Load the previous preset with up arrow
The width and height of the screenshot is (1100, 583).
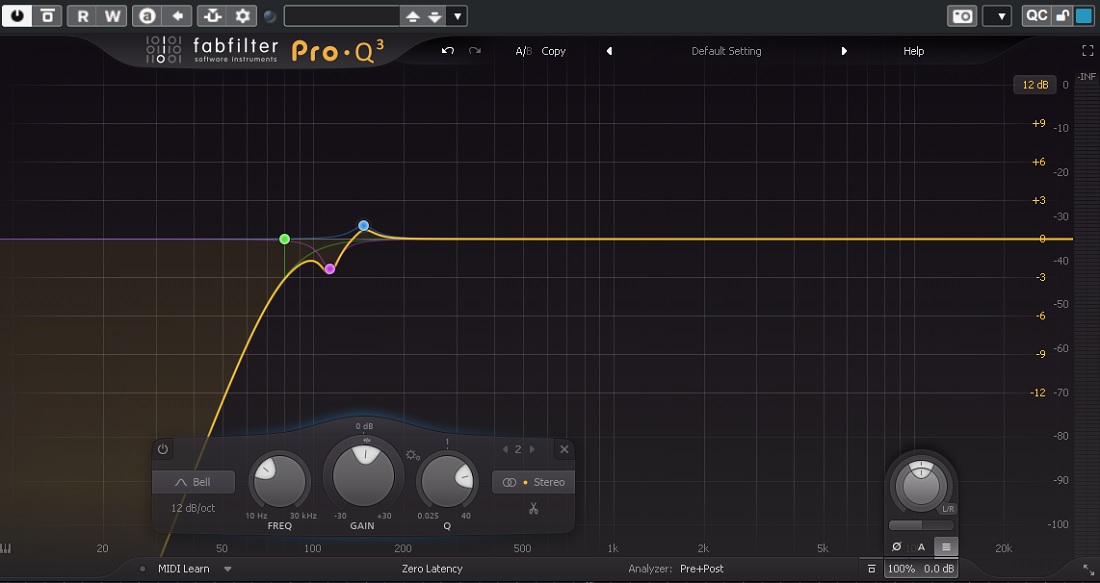pos(412,16)
